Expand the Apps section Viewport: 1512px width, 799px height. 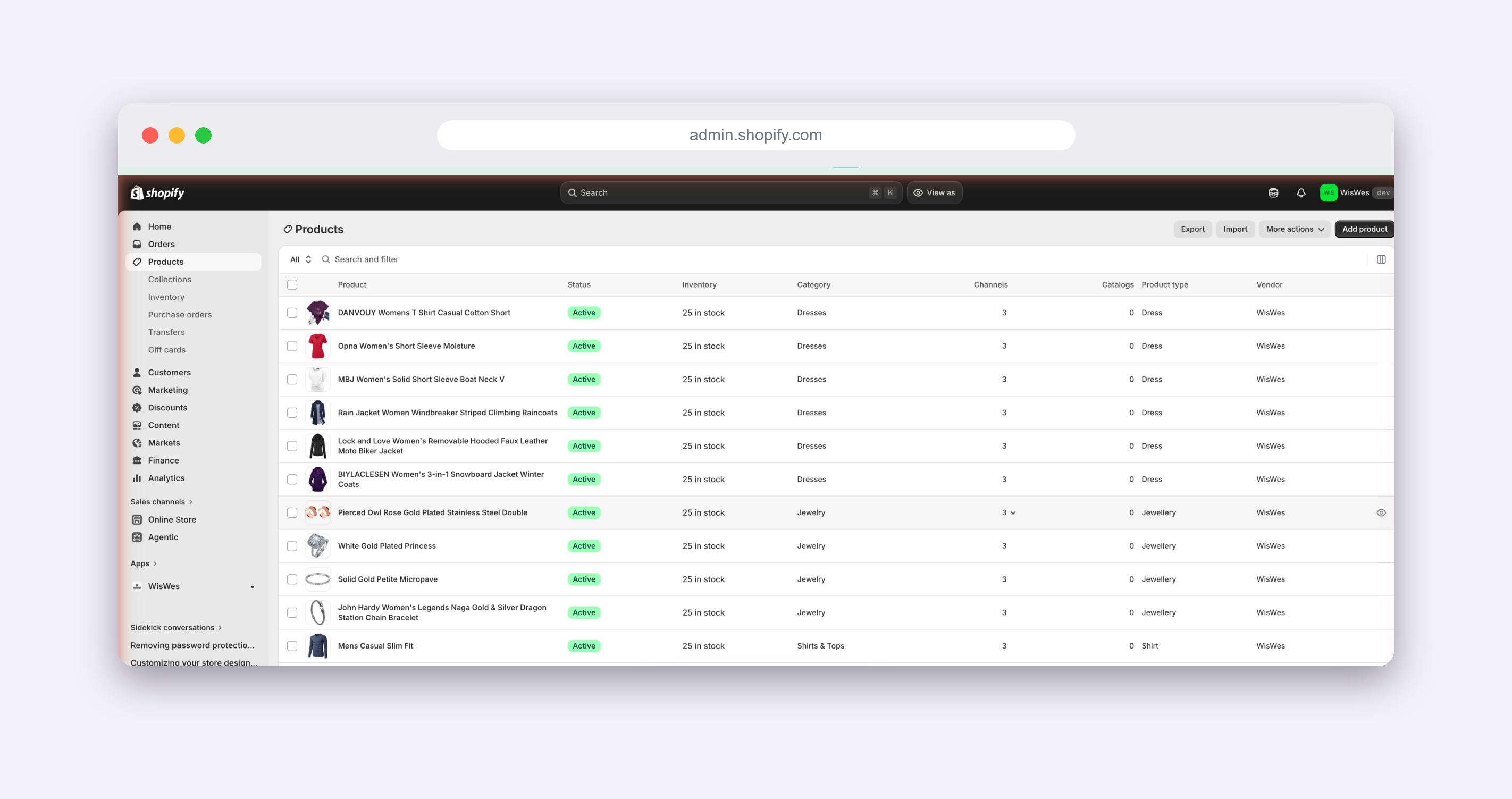pyautogui.click(x=144, y=563)
